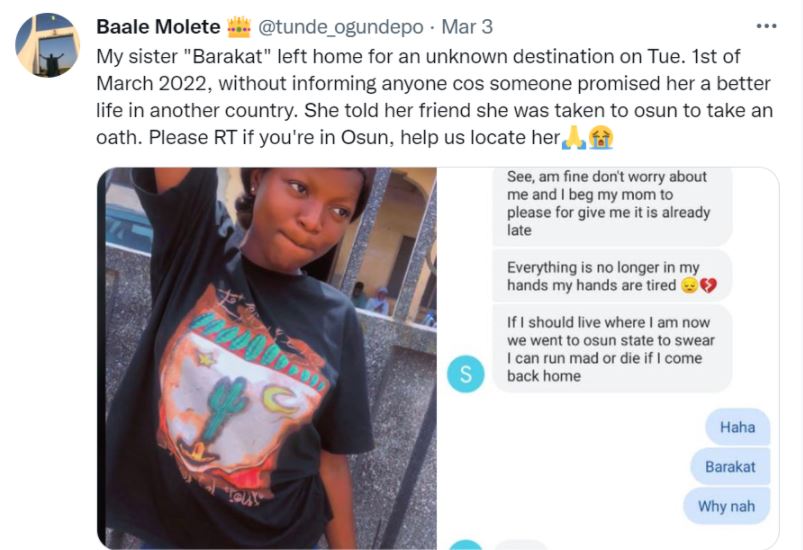Click the praying hands emoji in tweet
The image size is (803, 550).
[573, 139]
